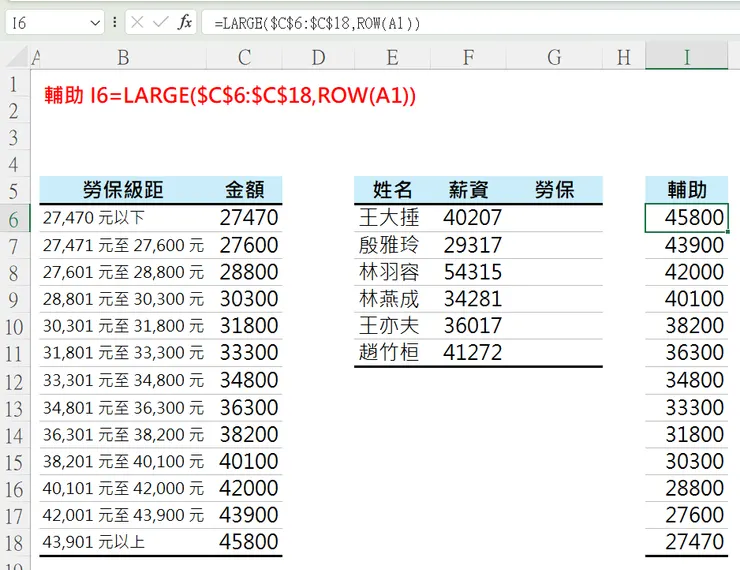The image size is (740, 570).
Task: Click the 輔助 header cell
Action: click(x=687, y=190)
